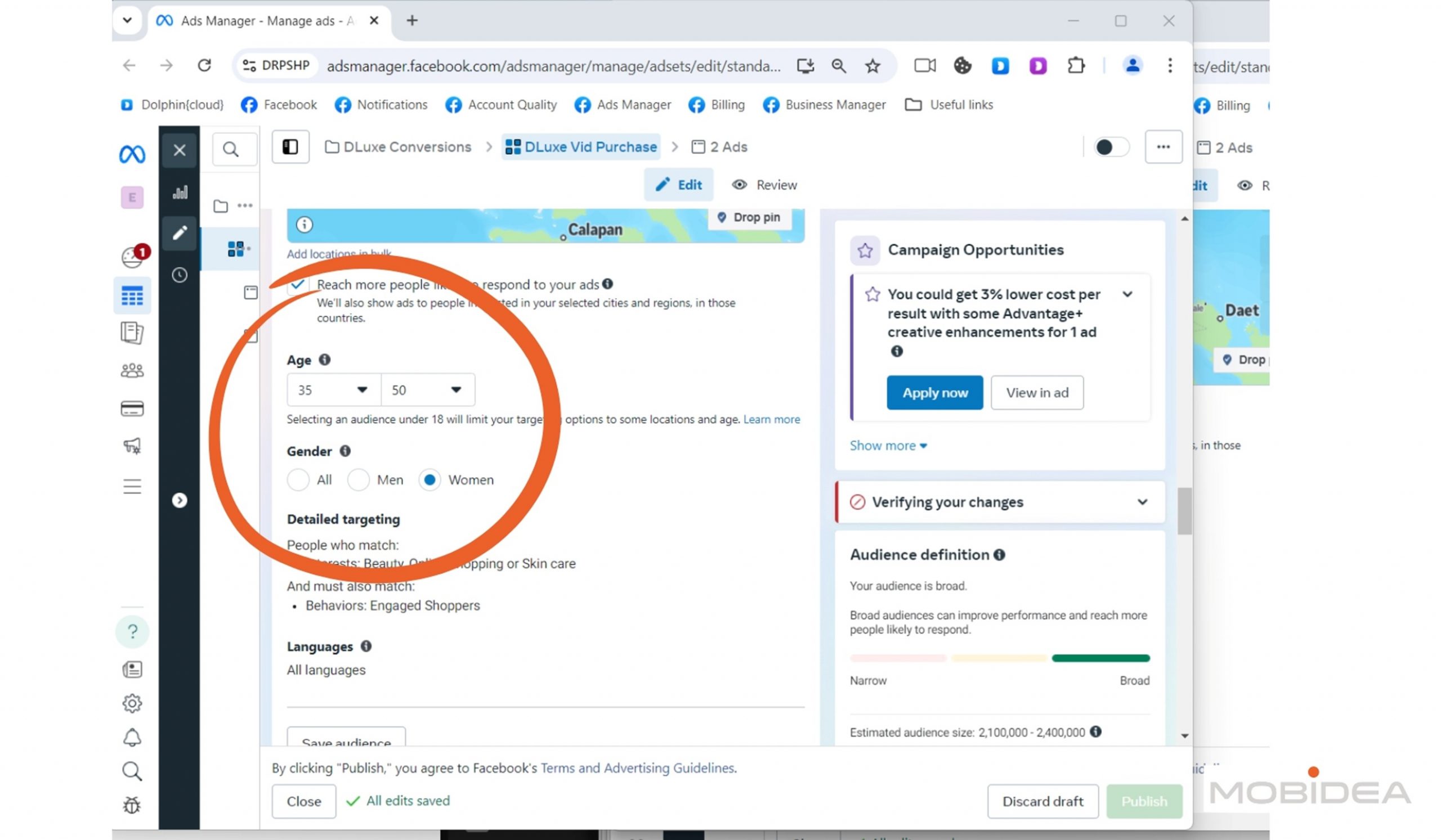
Task: Open the megaphone advertising settings icon
Action: pyautogui.click(x=132, y=446)
